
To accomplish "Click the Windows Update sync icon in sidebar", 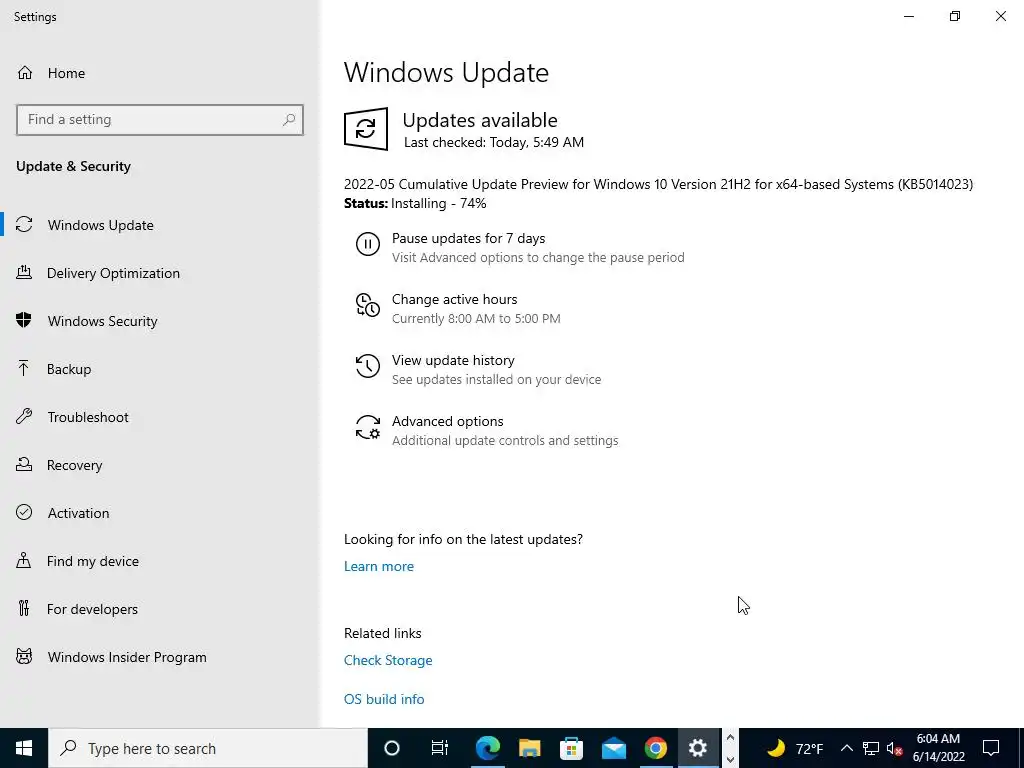I will tap(24, 225).
